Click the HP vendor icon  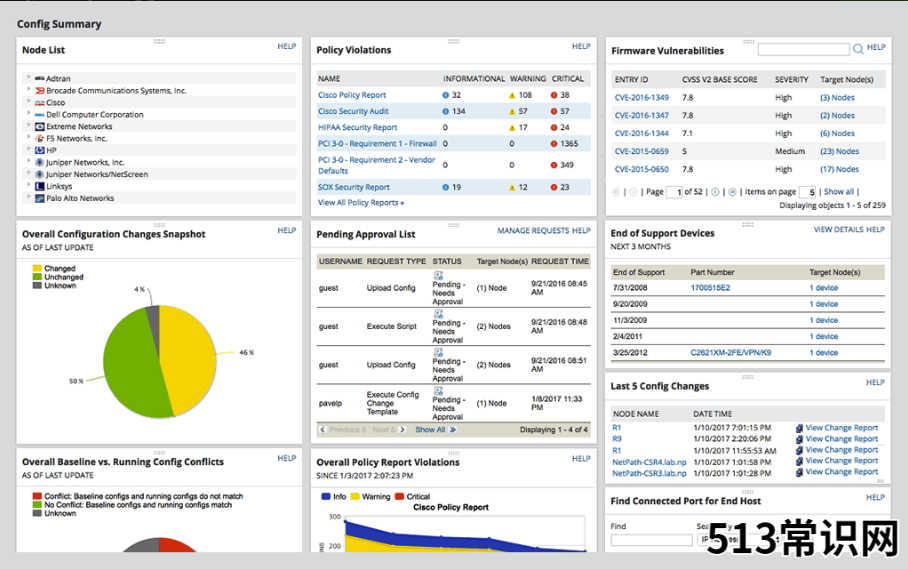[x=39, y=150]
